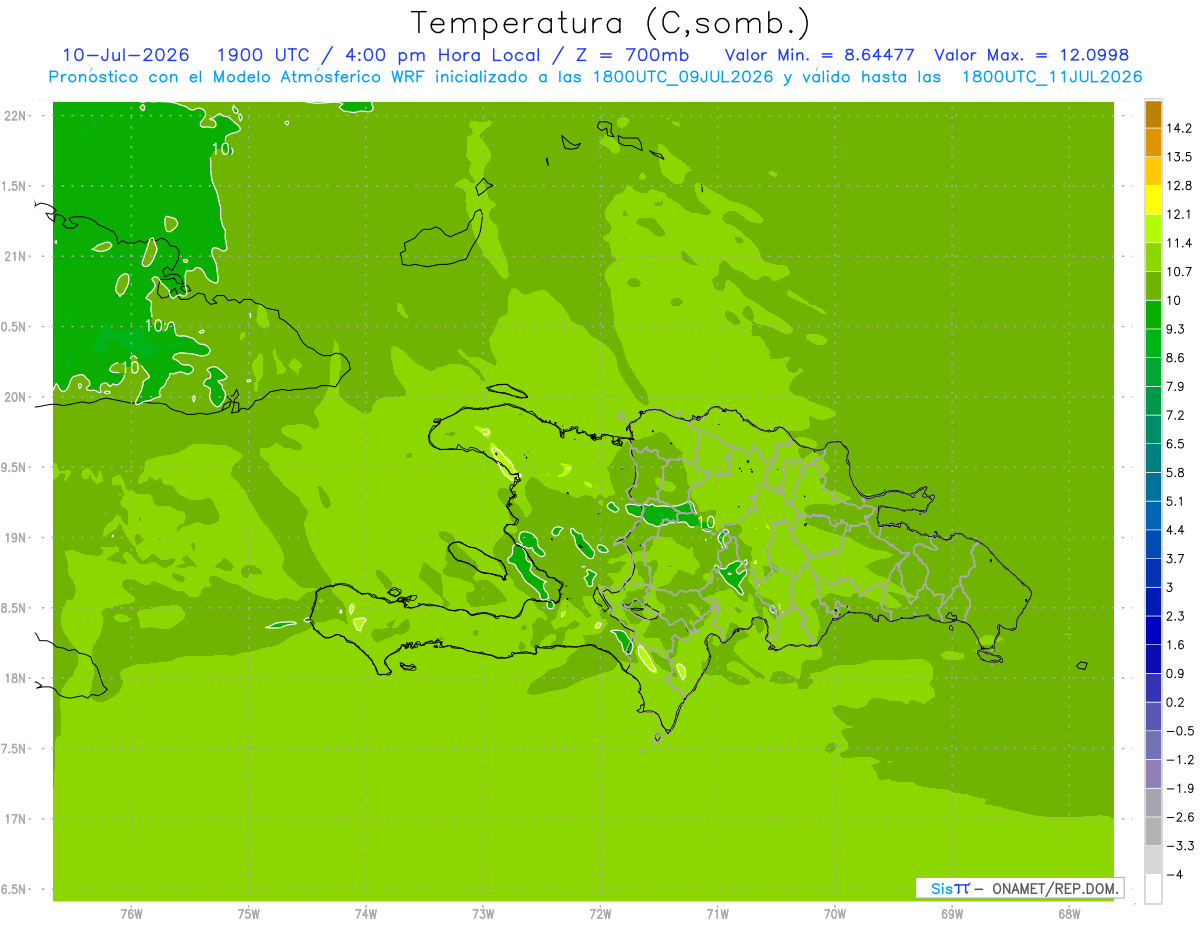Pick the light green swatch between 10.7 and 11.4

point(1153,257)
